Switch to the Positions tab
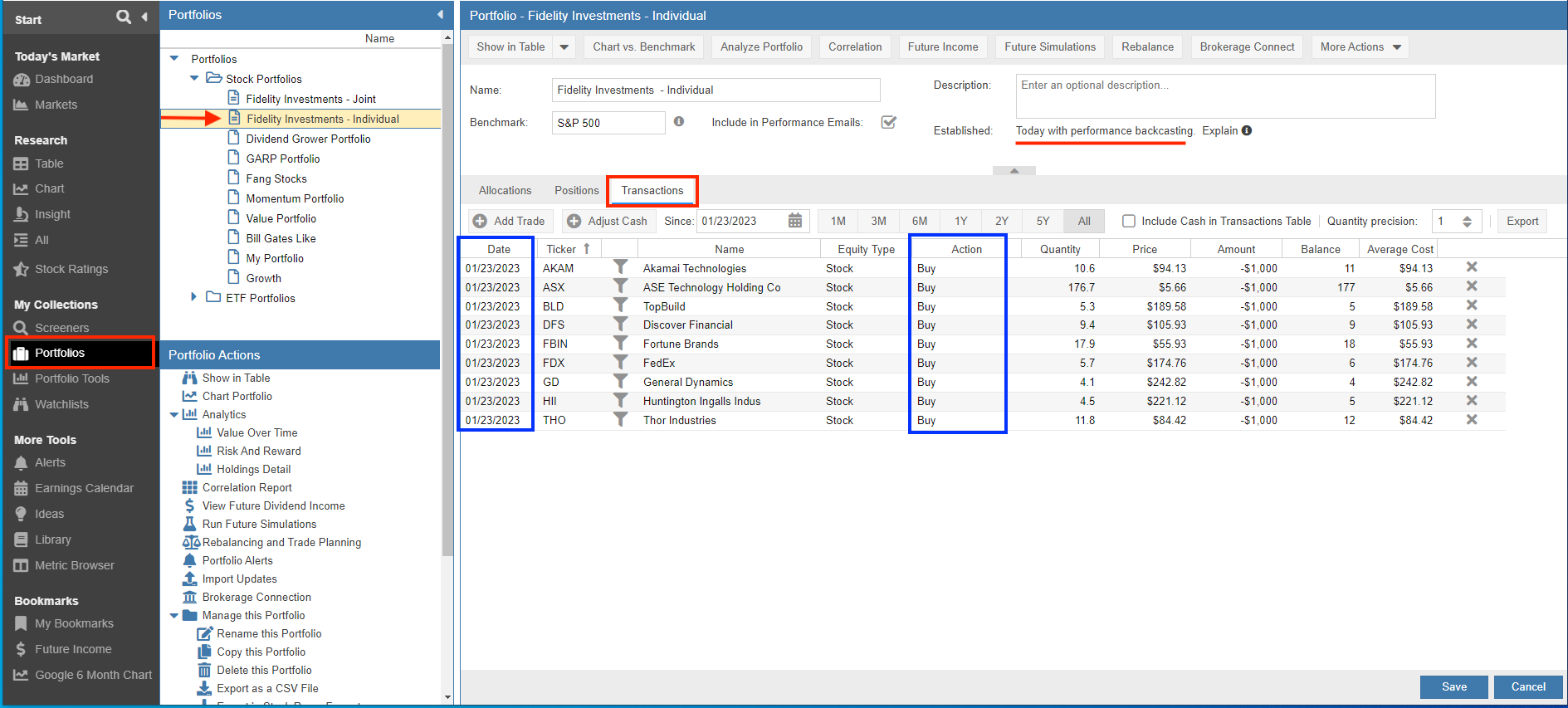The width and height of the screenshot is (1568, 708). click(576, 190)
